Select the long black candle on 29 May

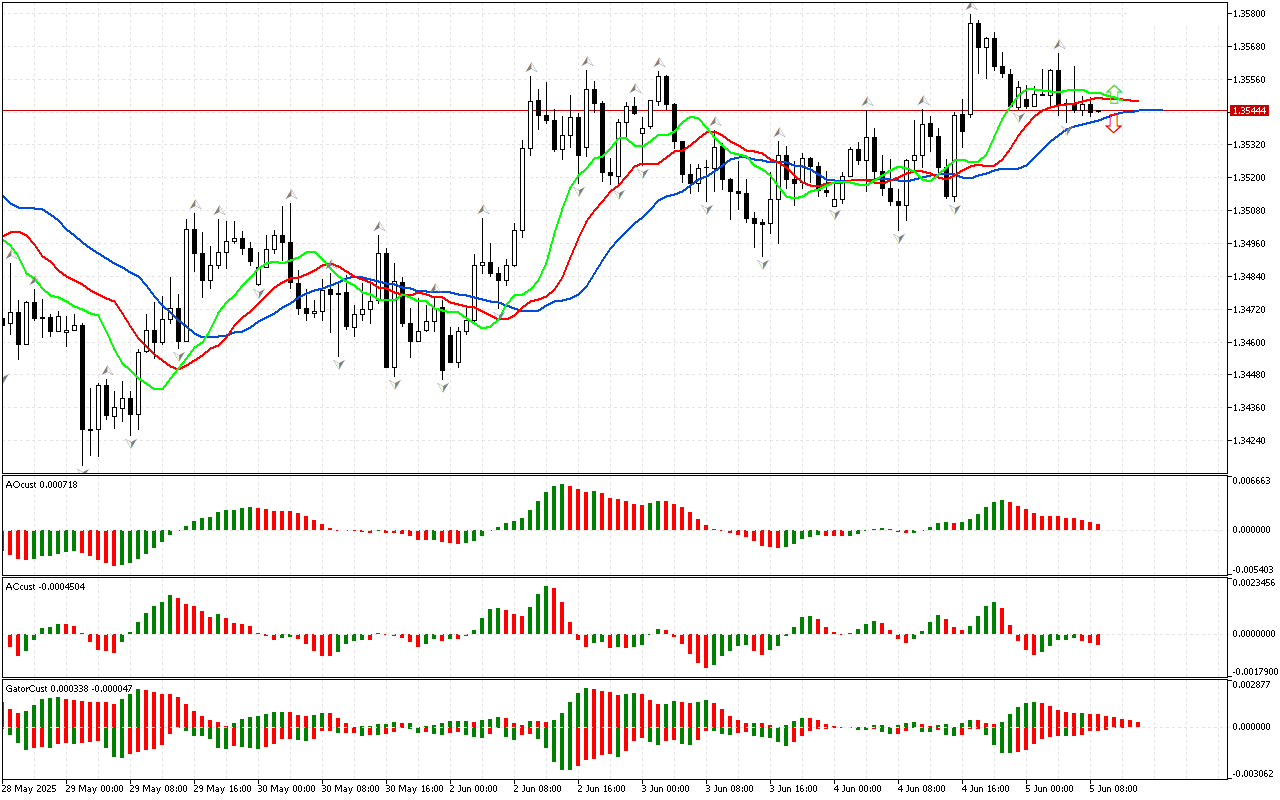pos(82,380)
